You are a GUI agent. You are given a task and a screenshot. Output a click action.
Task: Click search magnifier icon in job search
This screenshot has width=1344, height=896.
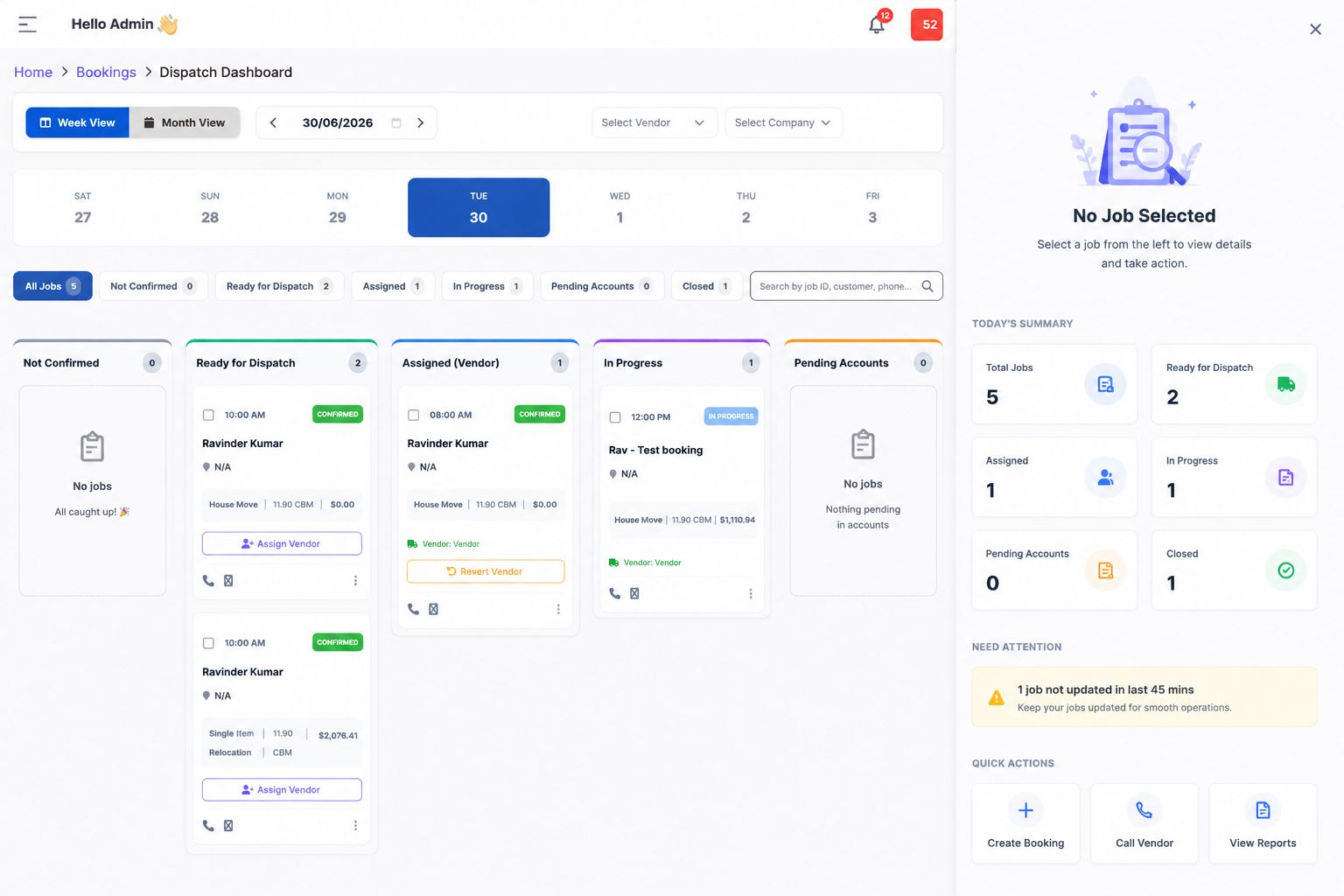[927, 286]
